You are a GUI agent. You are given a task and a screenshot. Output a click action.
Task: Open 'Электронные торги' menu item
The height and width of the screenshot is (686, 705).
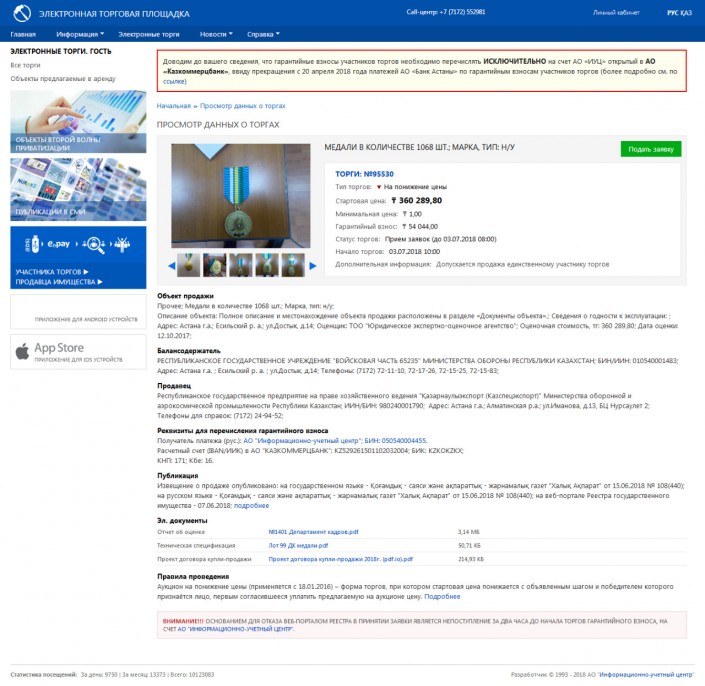(x=149, y=34)
